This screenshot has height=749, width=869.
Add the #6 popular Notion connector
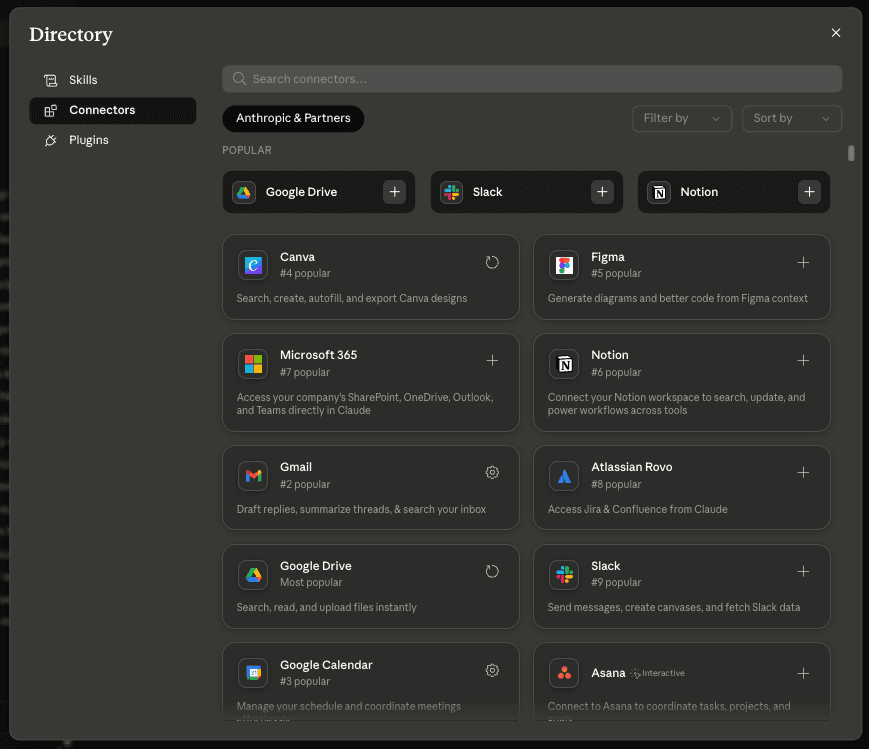click(x=803, y=361)
